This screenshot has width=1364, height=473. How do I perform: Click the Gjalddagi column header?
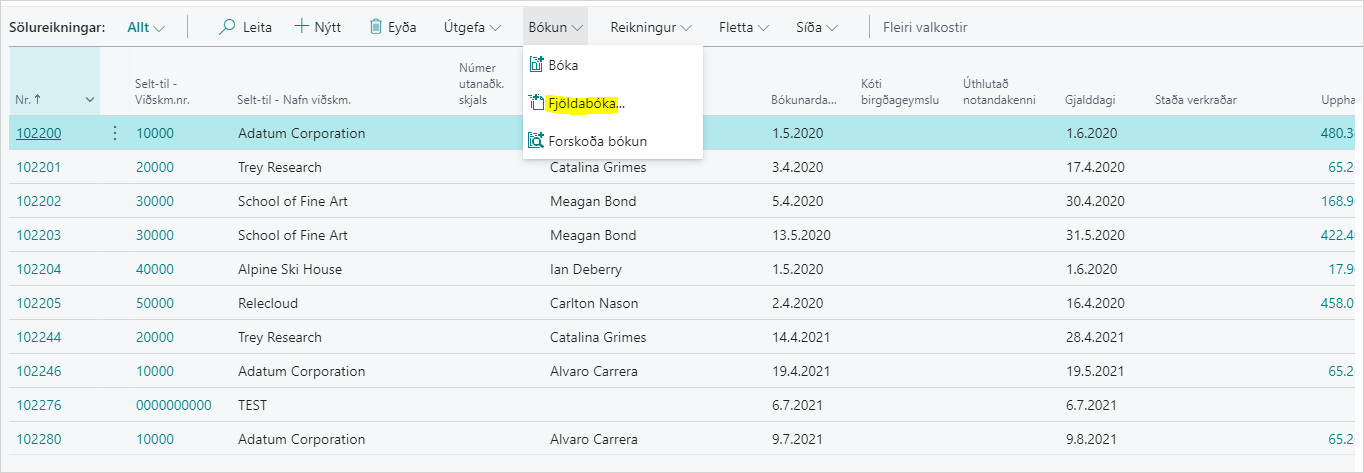1090,100
